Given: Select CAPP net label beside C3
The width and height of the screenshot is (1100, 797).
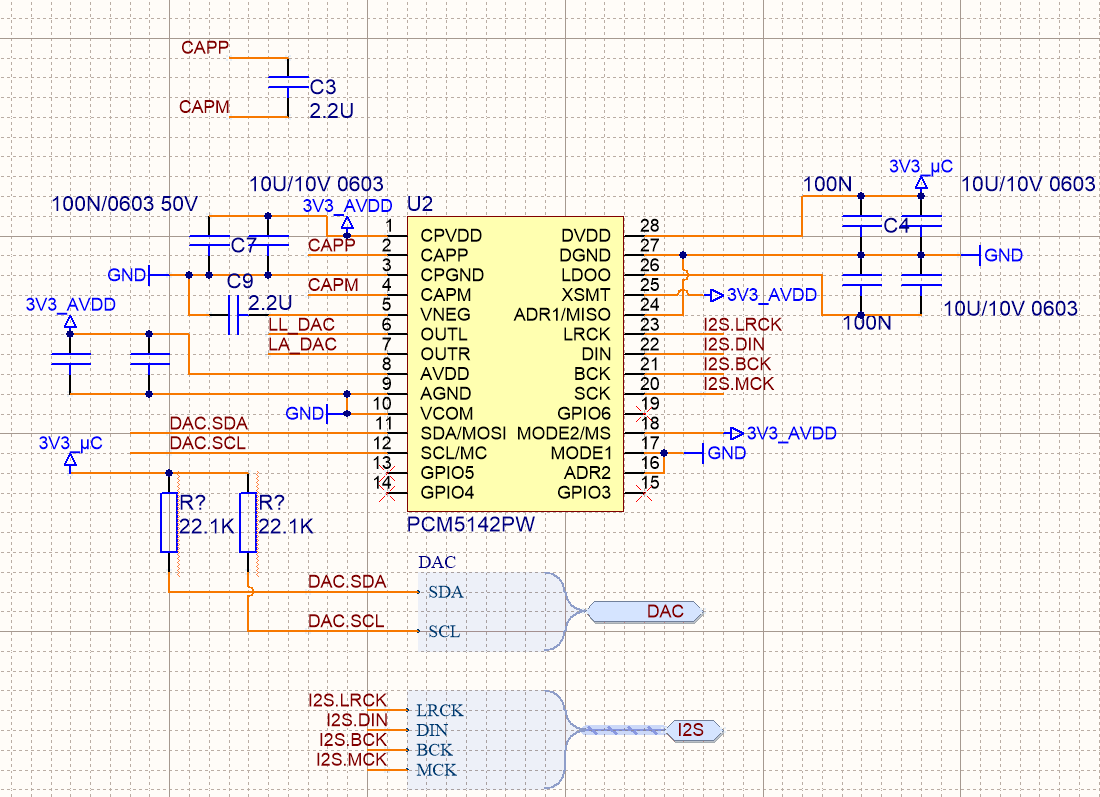Looking at the screenshot, I should 205,47.
